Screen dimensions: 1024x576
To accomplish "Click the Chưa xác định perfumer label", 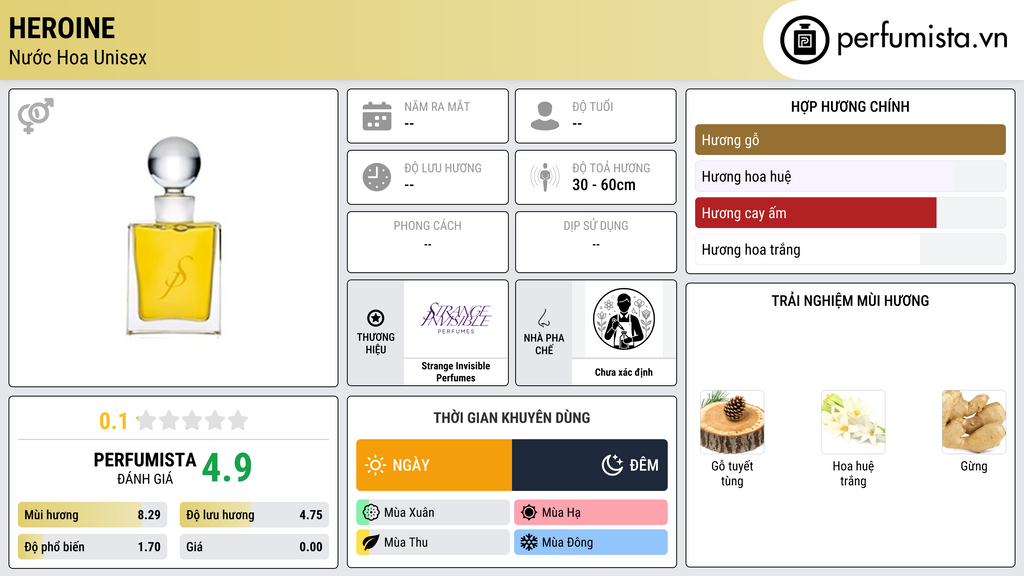I will click(624, 372).
